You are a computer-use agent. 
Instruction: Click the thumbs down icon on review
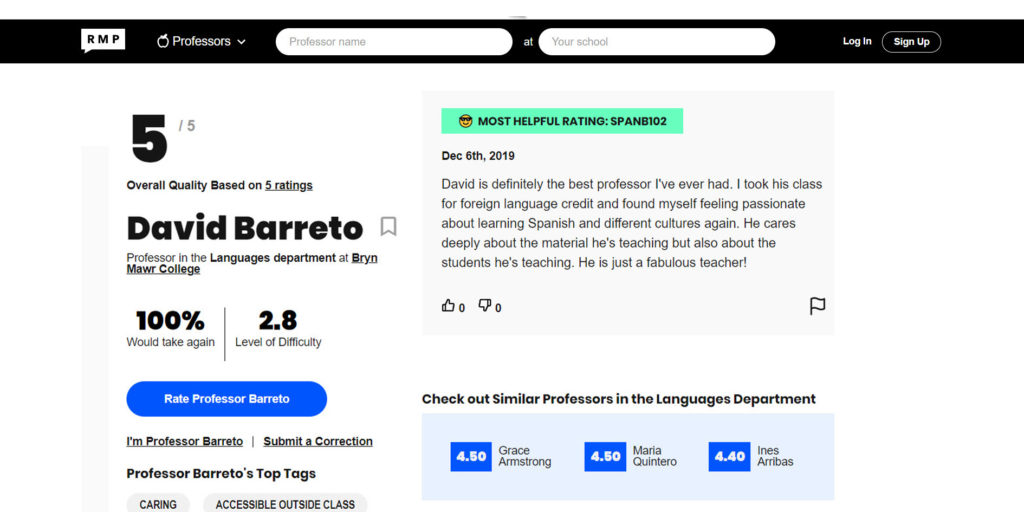coord(485,306)
